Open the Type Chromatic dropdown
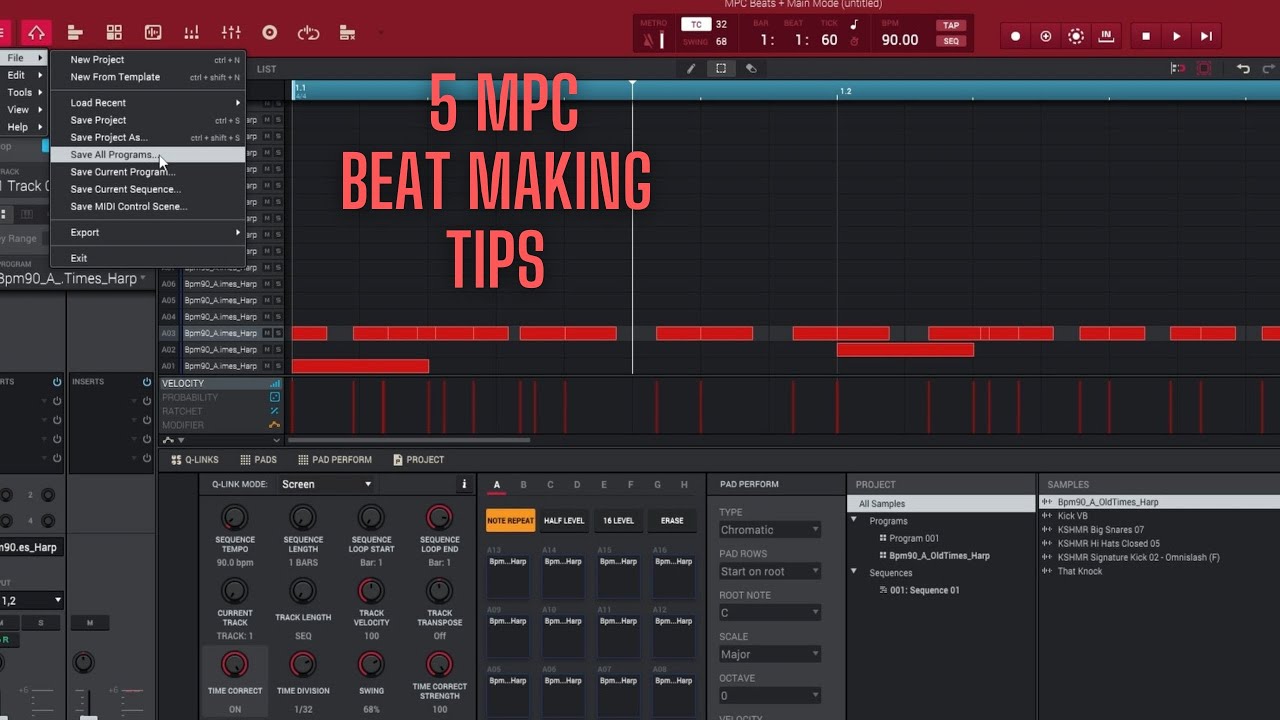 [x=769, y=530]
